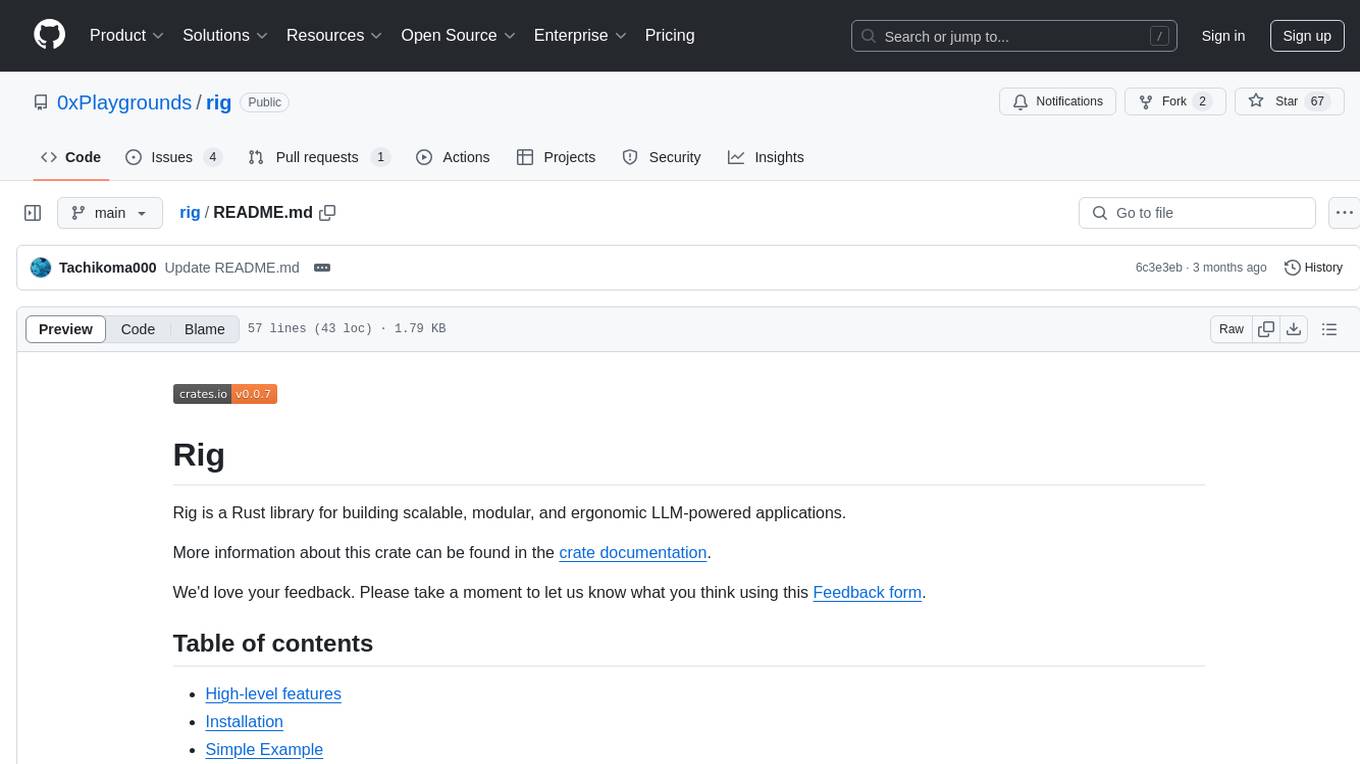Screen dimensions: 1360x764
Task: Open the Tachikoma000 avatar profile
Action: pyautogui.click(x=41, y=267)
